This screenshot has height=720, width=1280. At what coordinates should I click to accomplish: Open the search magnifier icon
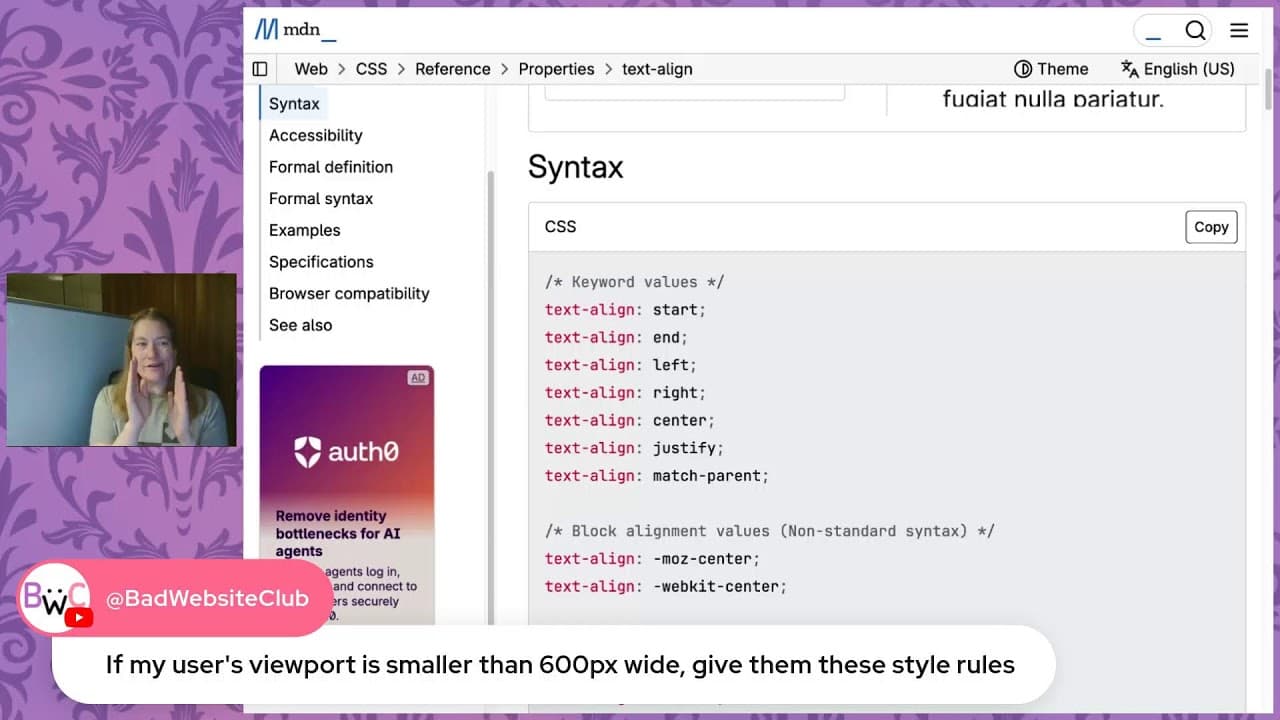pyautogui.click(x=1195, y=30)
